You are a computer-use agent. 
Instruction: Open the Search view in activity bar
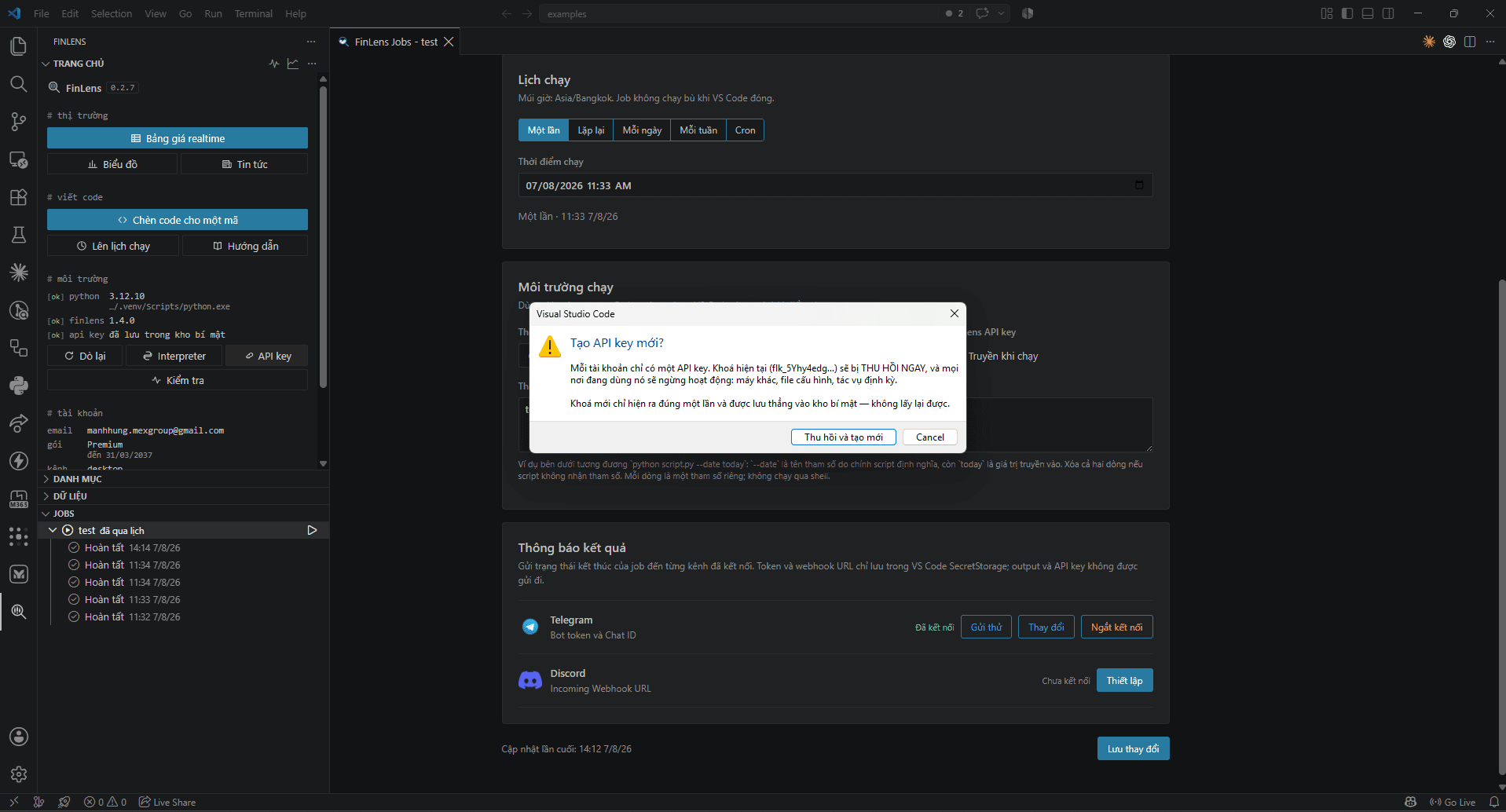coord(18,84)
